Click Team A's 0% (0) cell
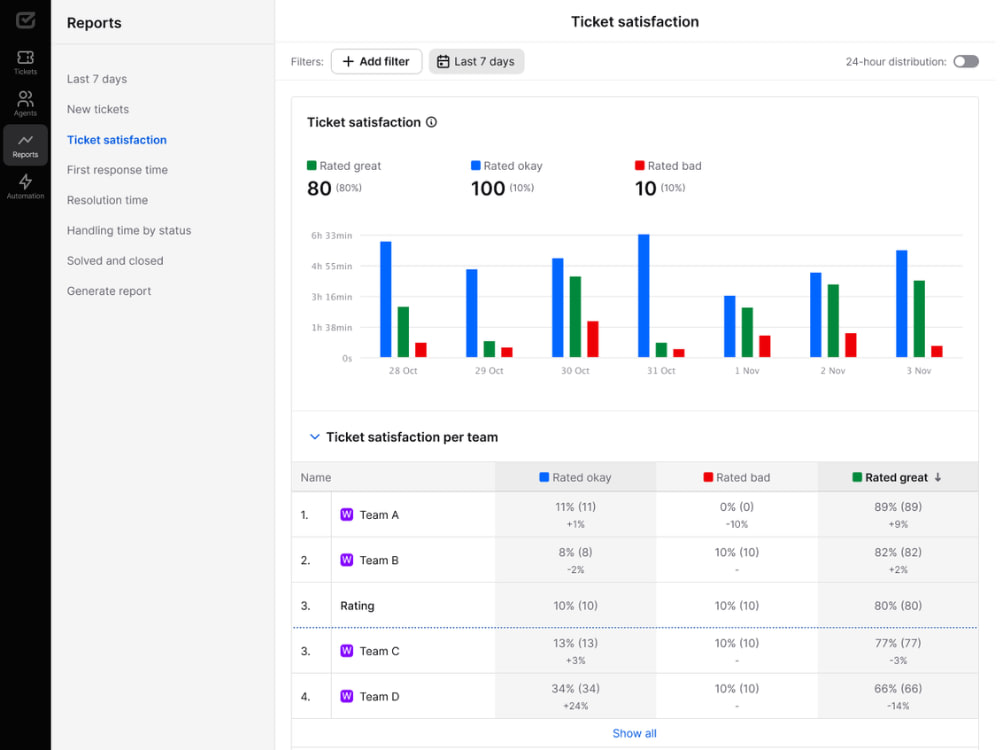 [737, 514]
